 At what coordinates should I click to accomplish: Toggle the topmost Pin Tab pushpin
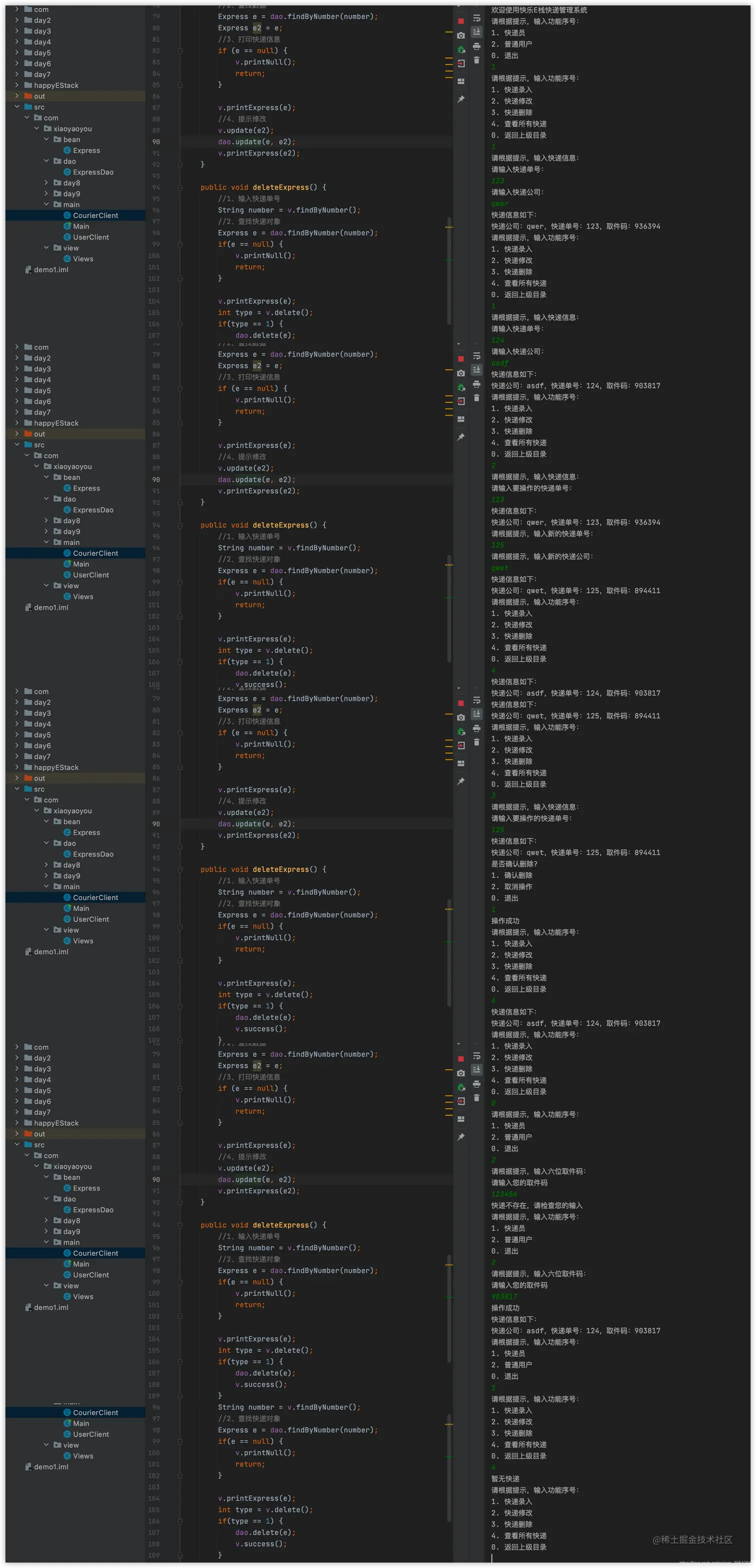[461, 99]
